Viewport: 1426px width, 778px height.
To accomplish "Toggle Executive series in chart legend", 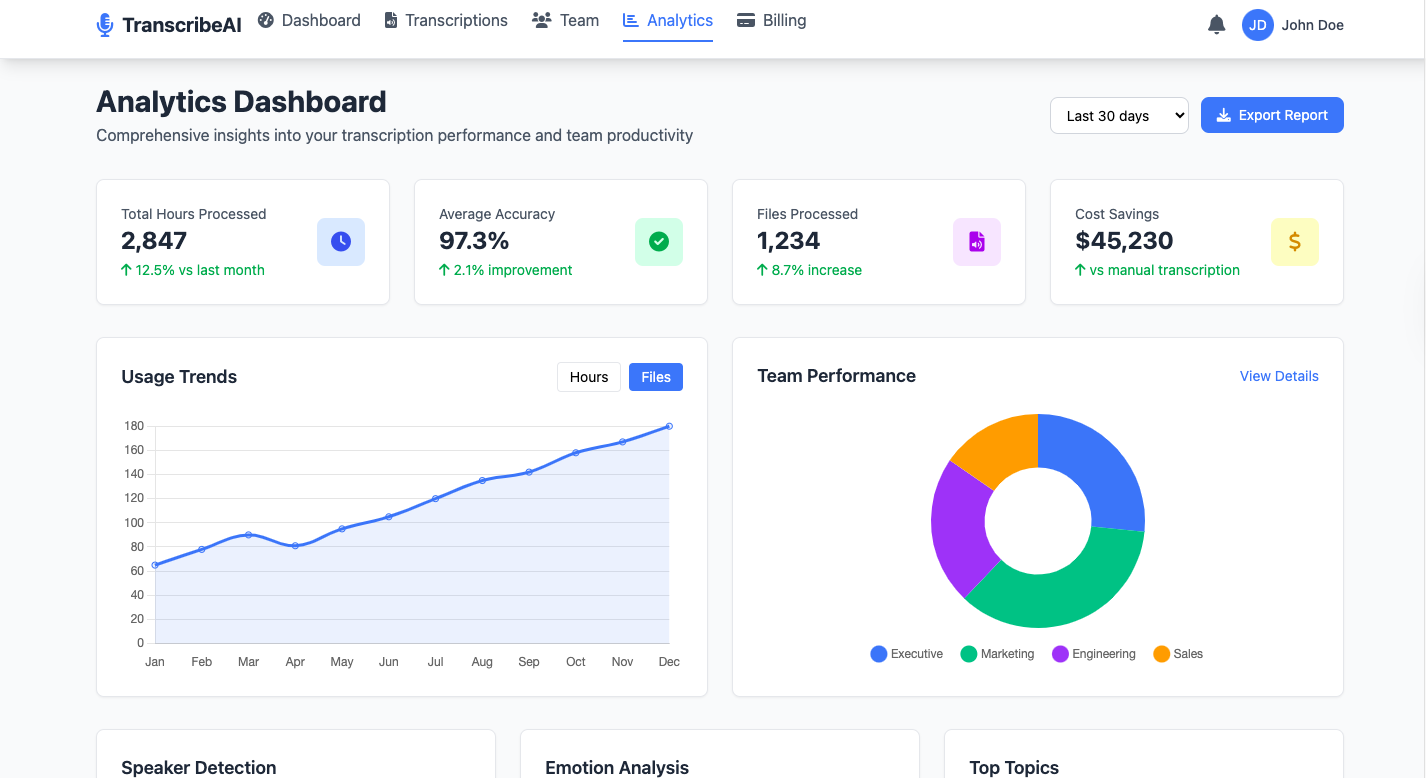I will (907, 654).
